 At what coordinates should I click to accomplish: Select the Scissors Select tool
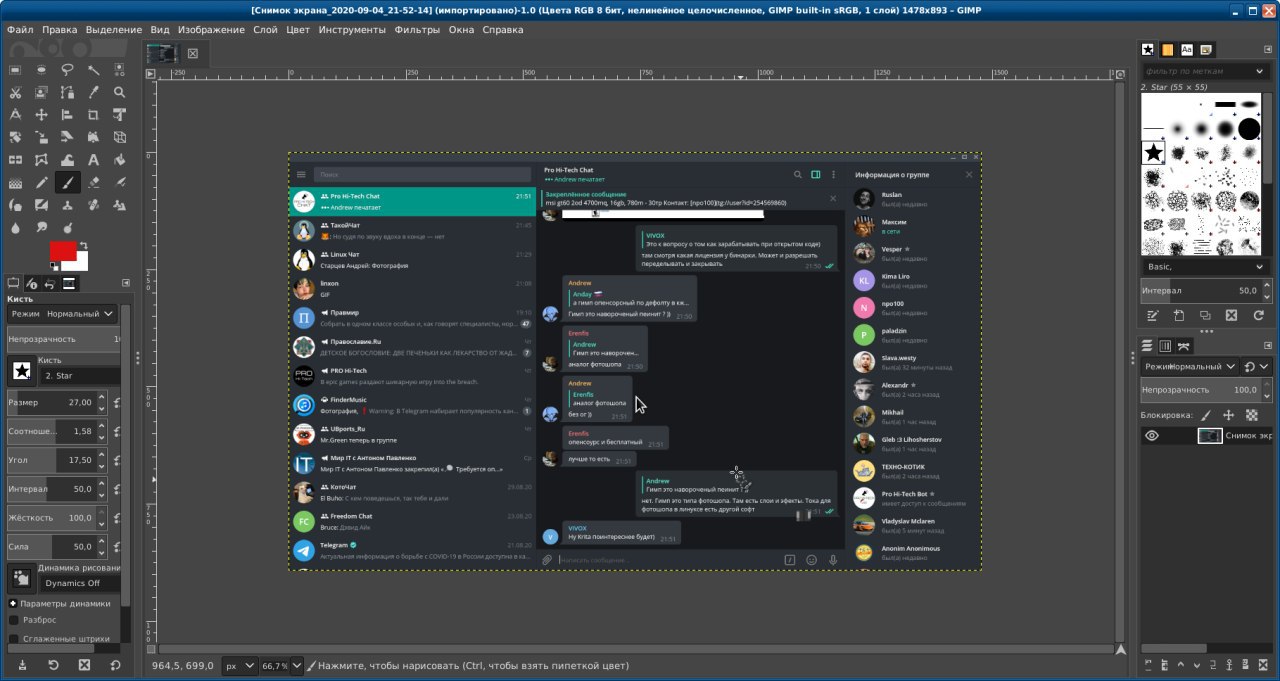pos(15,93)
